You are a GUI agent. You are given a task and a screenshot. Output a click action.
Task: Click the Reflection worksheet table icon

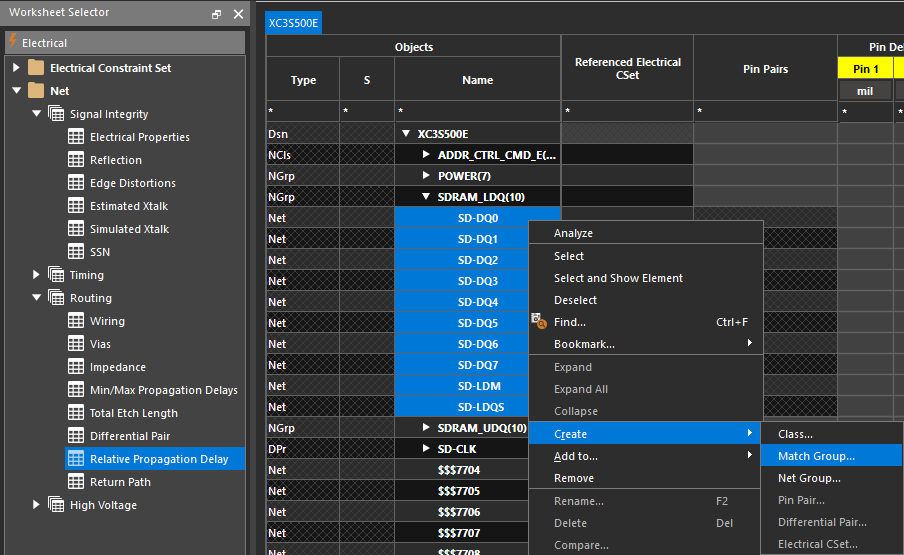(75, 160)
